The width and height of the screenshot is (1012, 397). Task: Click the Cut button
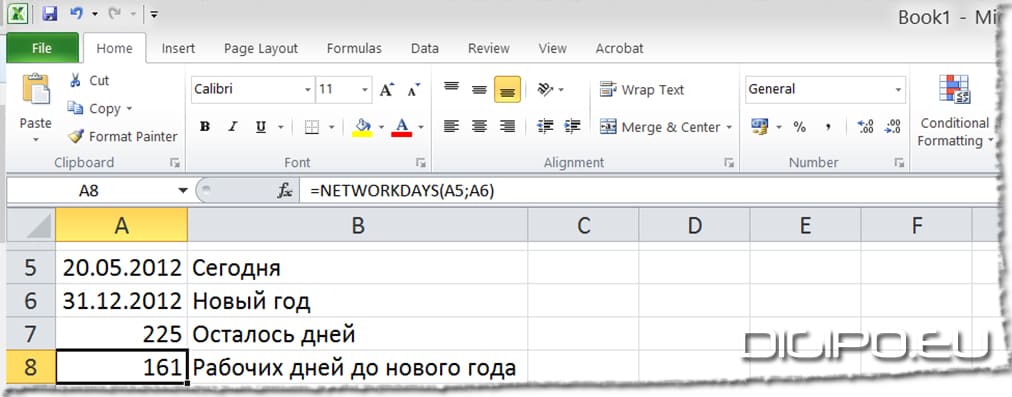click(90, 81)
